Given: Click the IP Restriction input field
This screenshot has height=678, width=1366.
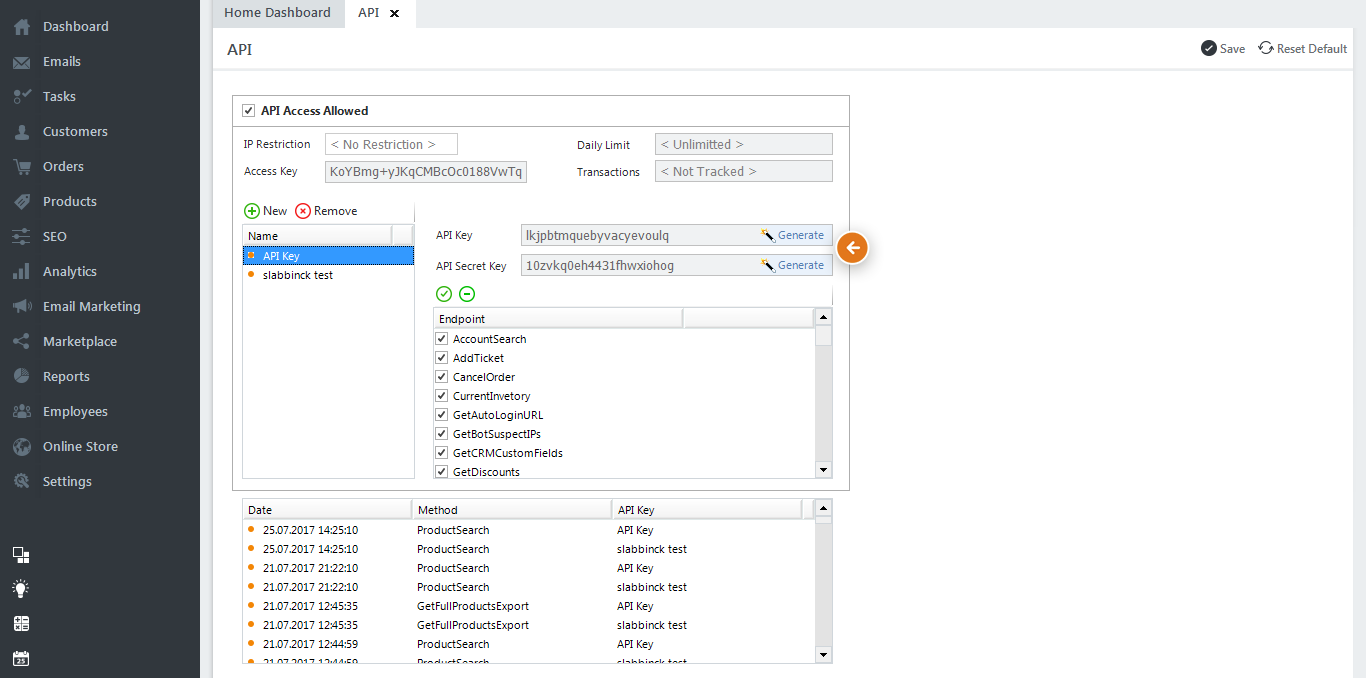Looking at the screenshot, I should (391, 144).
